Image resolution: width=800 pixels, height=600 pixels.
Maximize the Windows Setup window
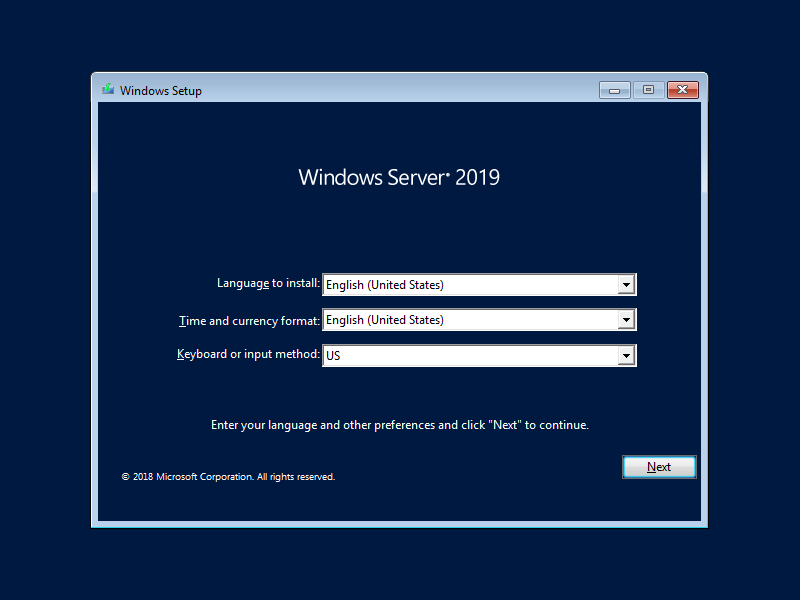pos(648,90)
